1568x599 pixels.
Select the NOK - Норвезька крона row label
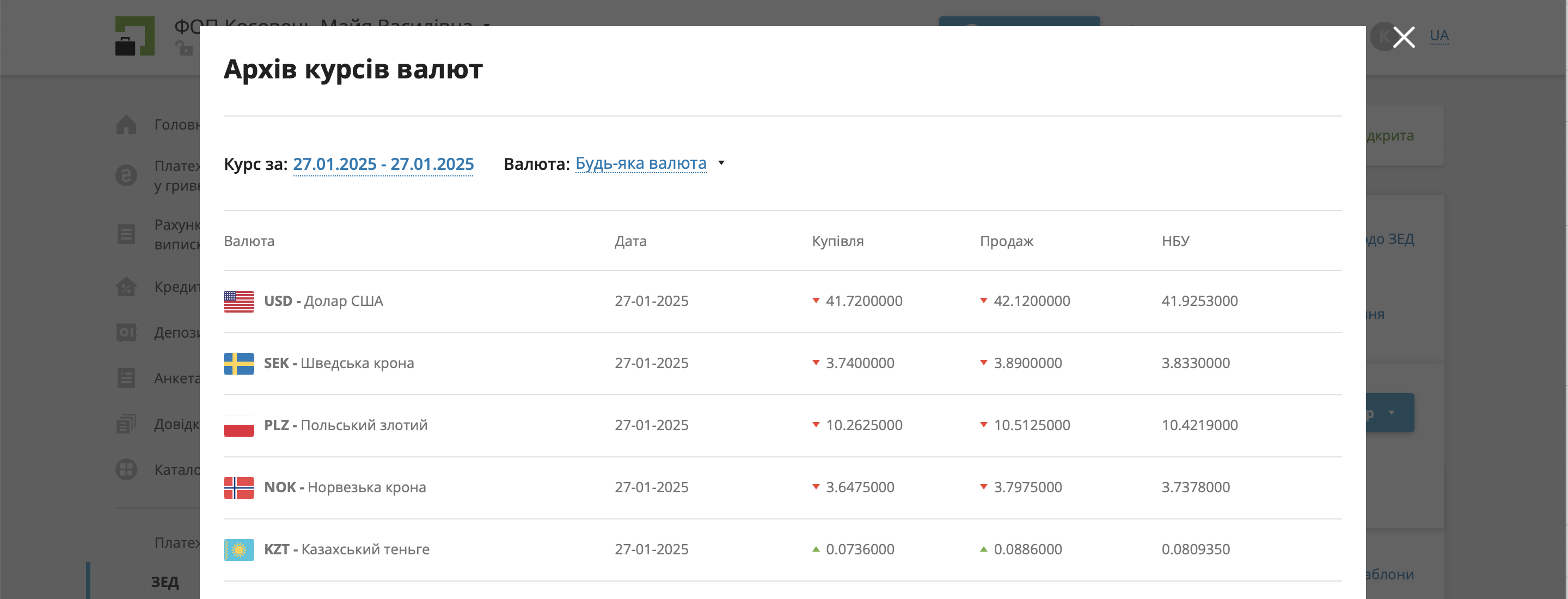(345, 487)
